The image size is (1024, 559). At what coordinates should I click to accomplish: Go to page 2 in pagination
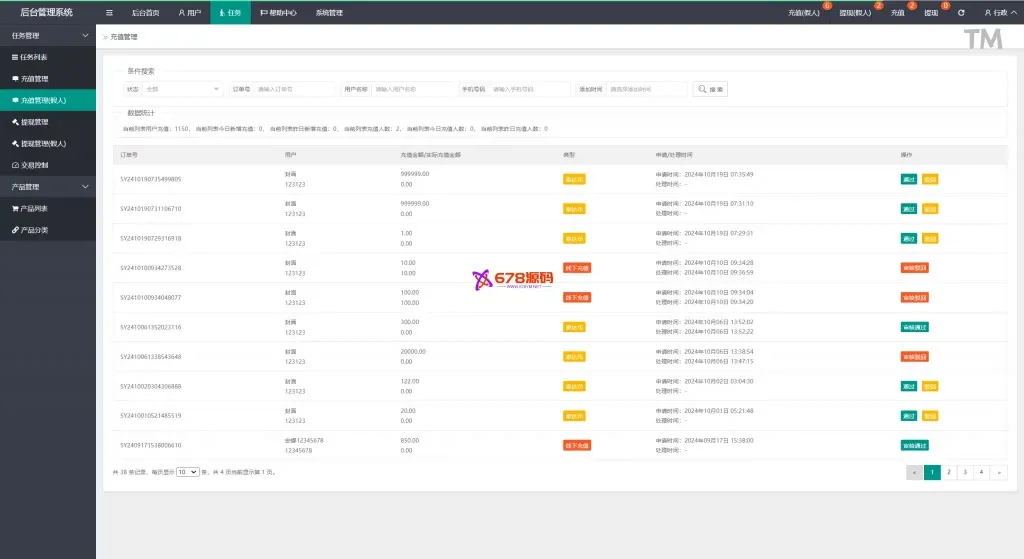(x=949, y=472)
